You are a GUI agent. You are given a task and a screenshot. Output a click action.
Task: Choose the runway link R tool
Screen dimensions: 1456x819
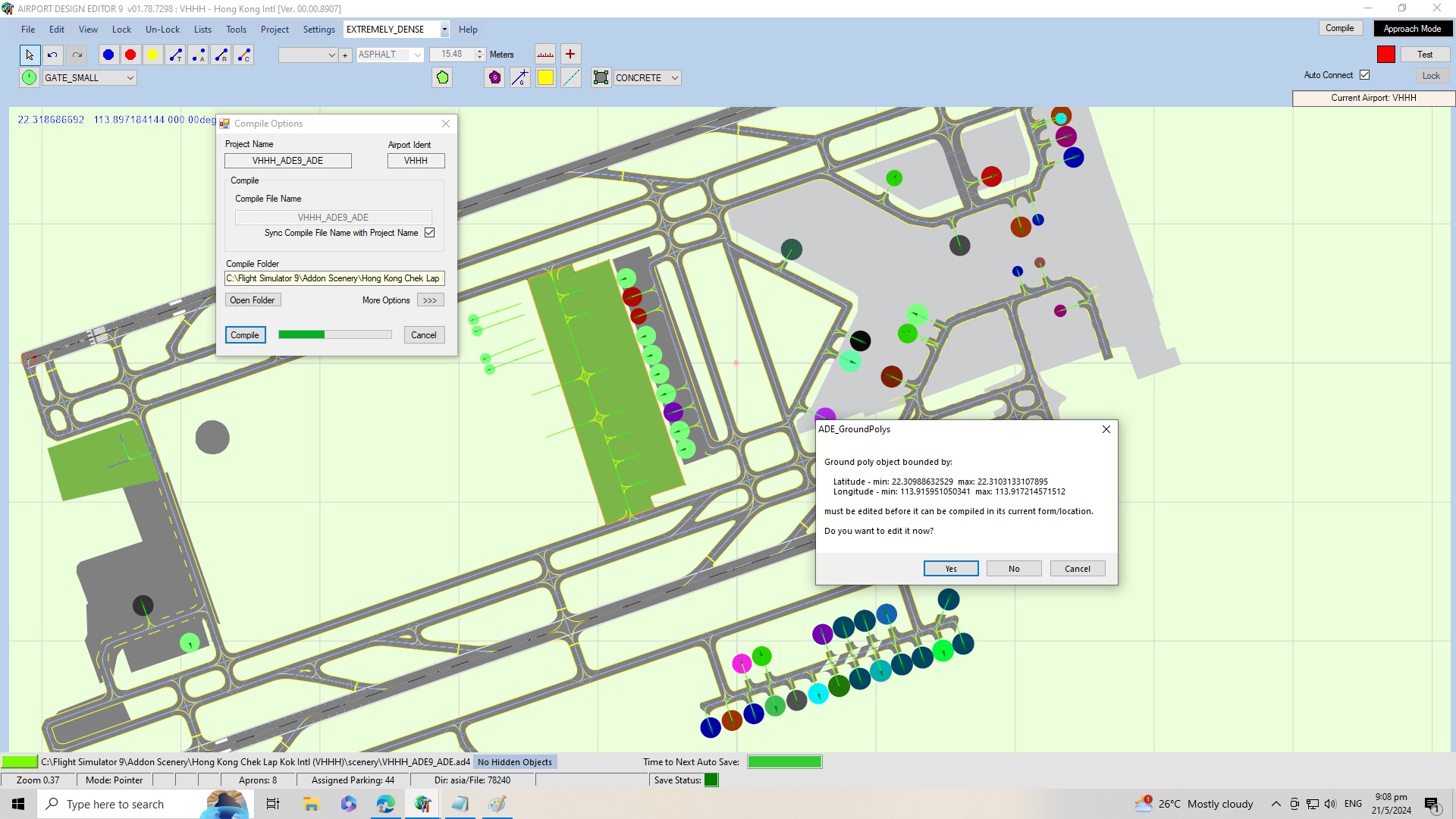click(x=221, y=55)
